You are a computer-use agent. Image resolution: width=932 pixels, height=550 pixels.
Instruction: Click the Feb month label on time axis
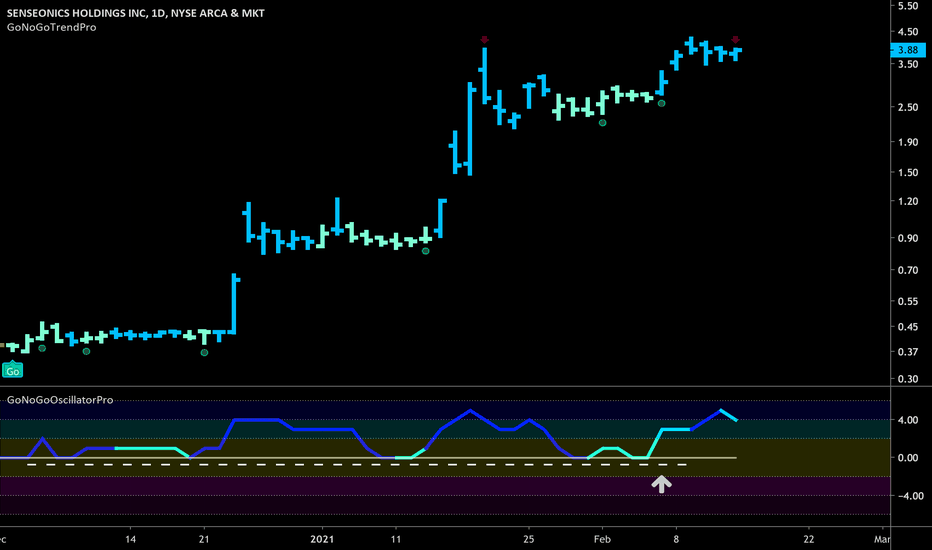tap(602, 539)
